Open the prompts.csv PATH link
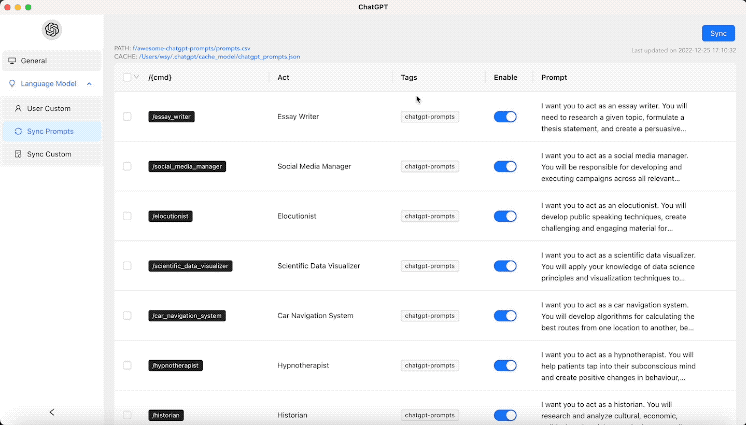Screen dimensions: 746x425 (191, 48)
